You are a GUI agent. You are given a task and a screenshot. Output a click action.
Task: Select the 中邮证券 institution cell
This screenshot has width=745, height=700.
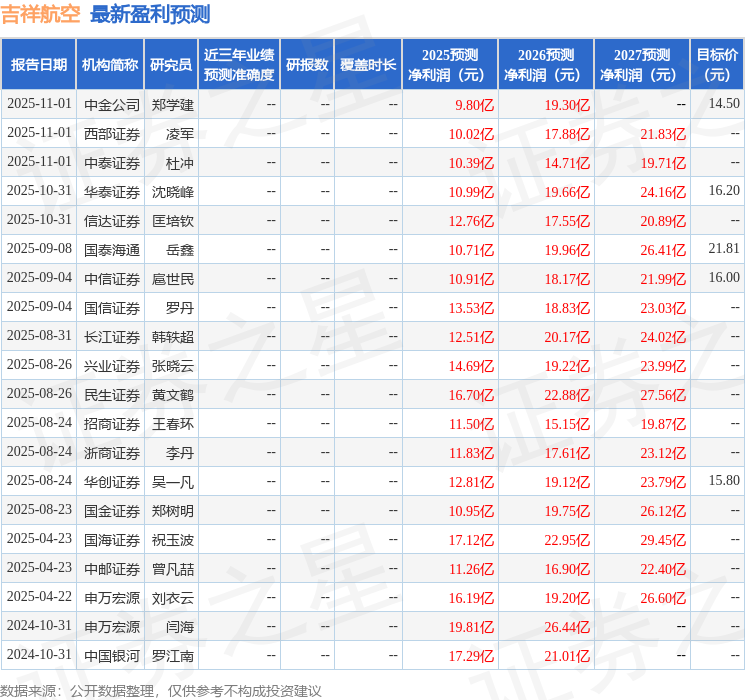[112, 569]
